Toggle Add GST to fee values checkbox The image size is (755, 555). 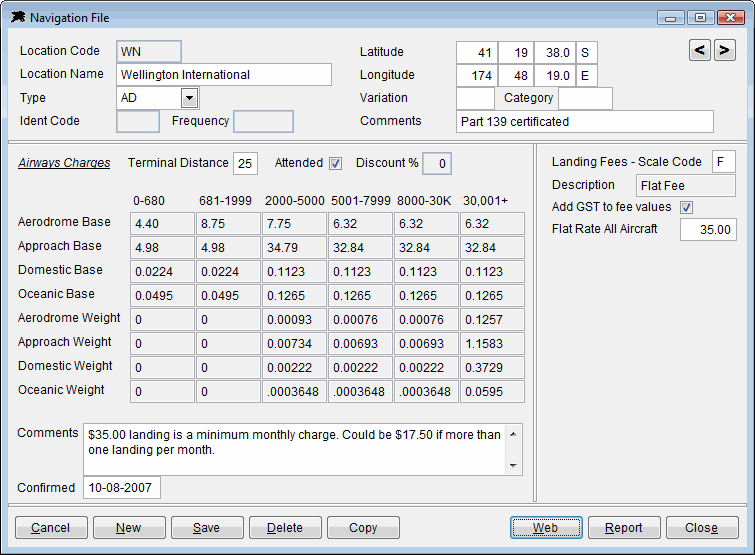point(686,207)
